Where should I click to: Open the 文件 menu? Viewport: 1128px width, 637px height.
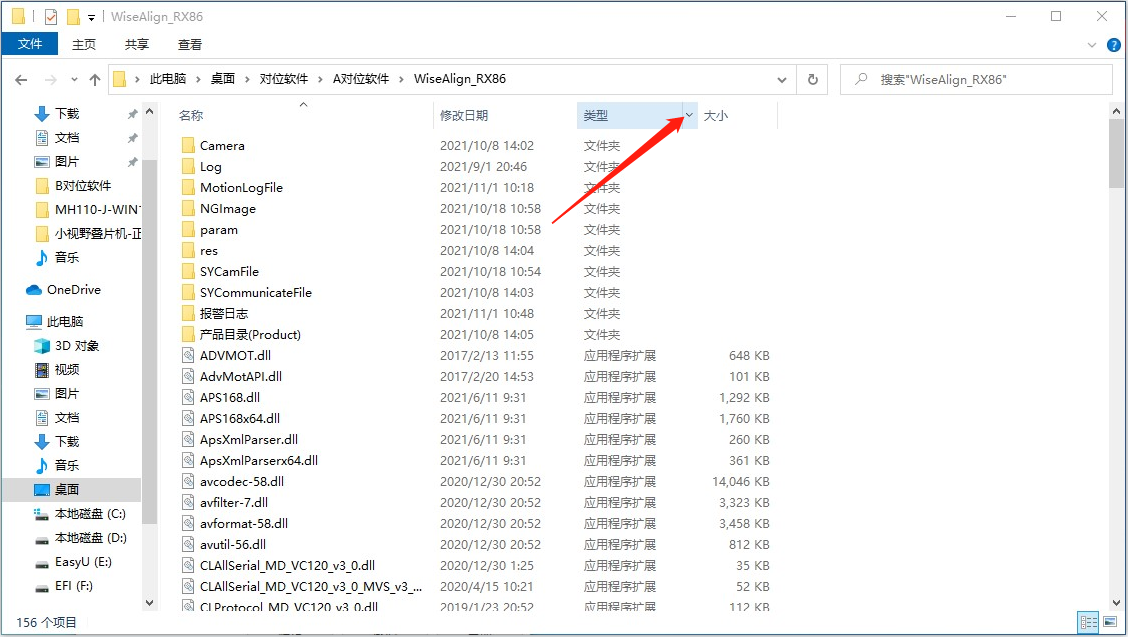click(x=30, y=45)
